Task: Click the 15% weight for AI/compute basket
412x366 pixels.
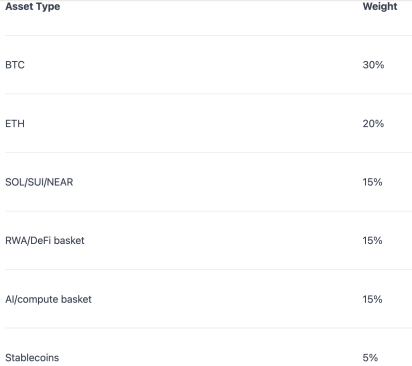Action: tap(372, 299)
